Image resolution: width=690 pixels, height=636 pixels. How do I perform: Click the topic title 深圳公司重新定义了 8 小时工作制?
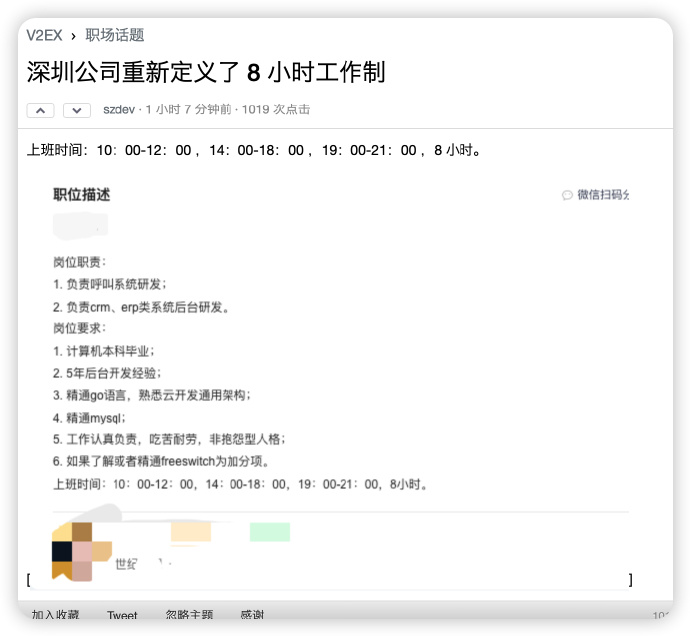coord(206,72)
